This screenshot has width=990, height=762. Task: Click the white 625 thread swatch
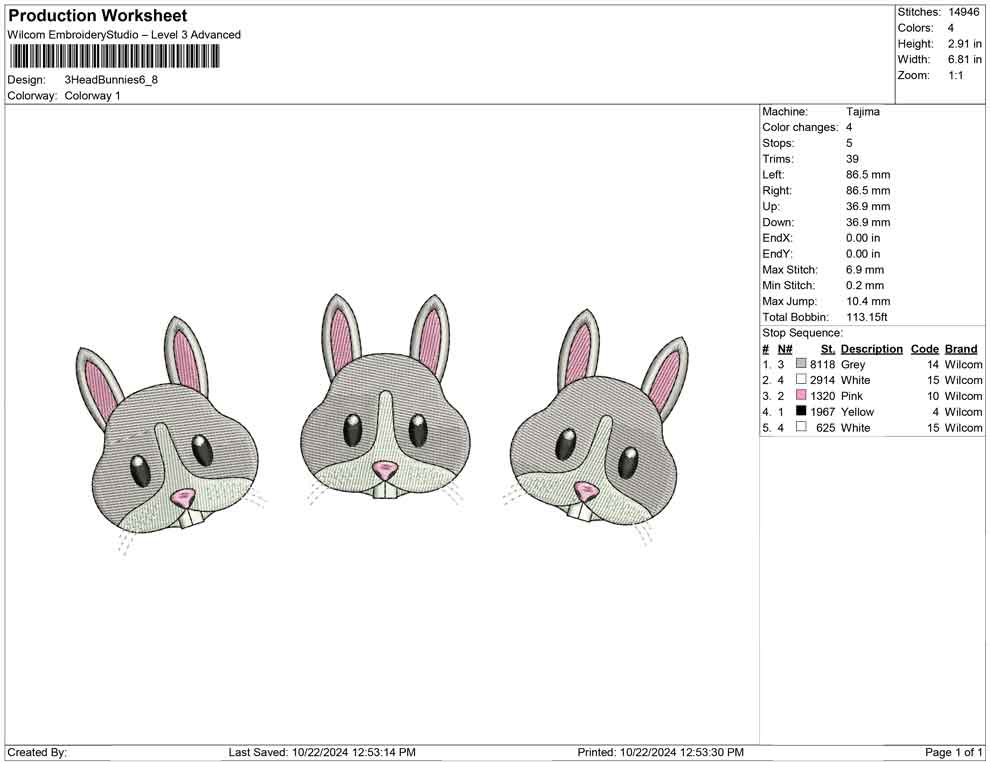pyautogui.click(x=801, y=428)
